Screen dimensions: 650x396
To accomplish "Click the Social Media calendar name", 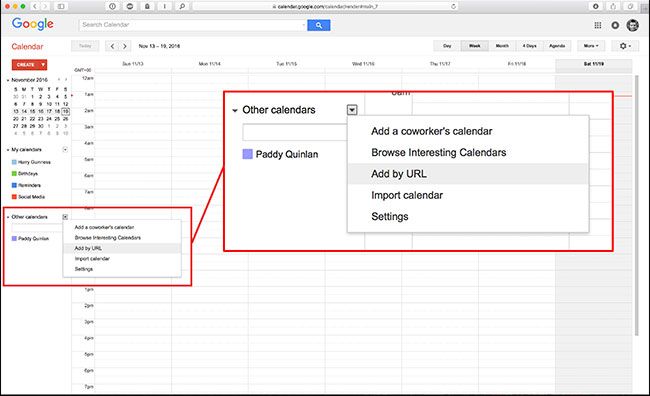I will pyautogui.click(x=32, y=197).
